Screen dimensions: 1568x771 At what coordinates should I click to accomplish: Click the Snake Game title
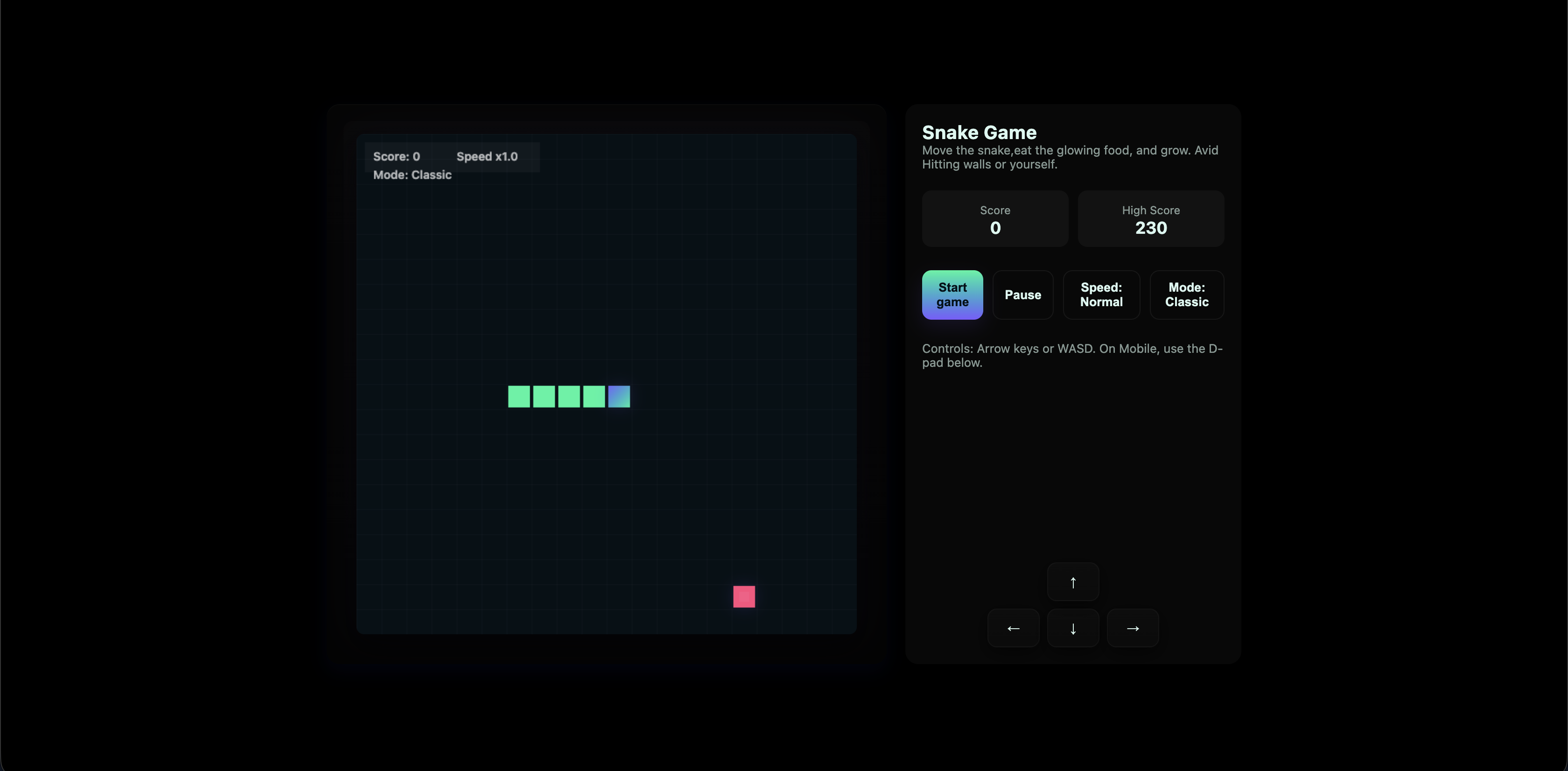[x=979, y=132]
